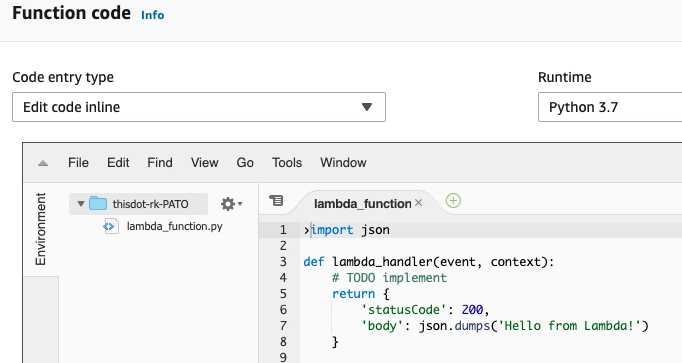Screen dimensions: 682x363
Task: Click the Info link next to Function code
Action: 153,15
